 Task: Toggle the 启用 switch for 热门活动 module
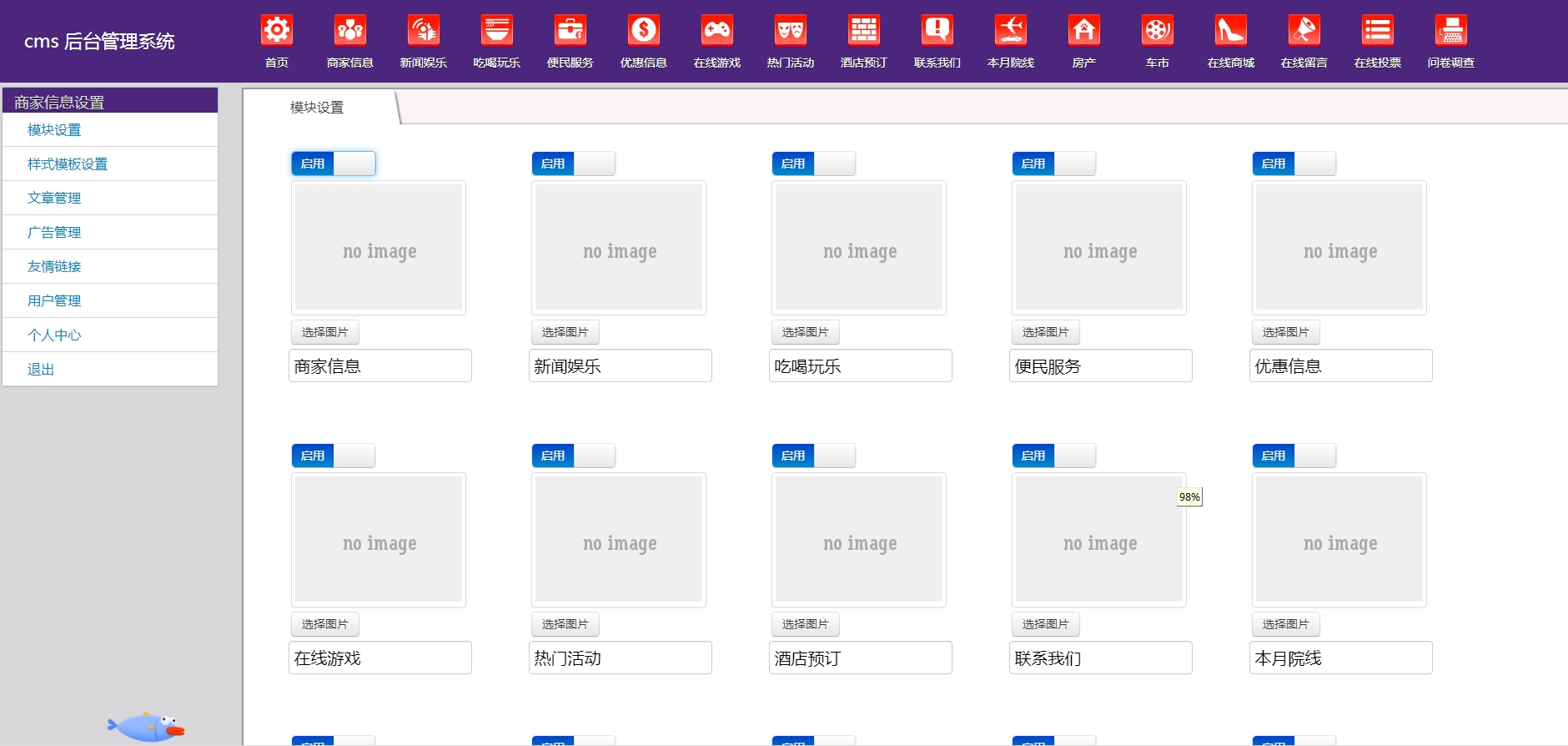click(x=574, y=456)
